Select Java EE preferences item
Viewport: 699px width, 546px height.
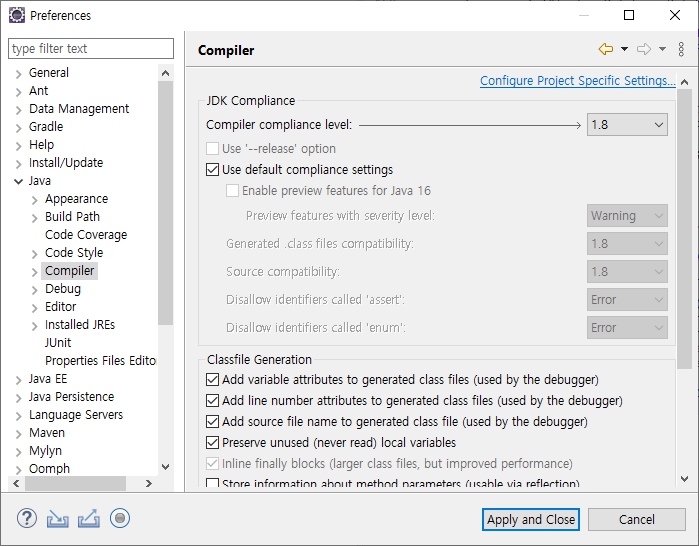click(48, 379)
